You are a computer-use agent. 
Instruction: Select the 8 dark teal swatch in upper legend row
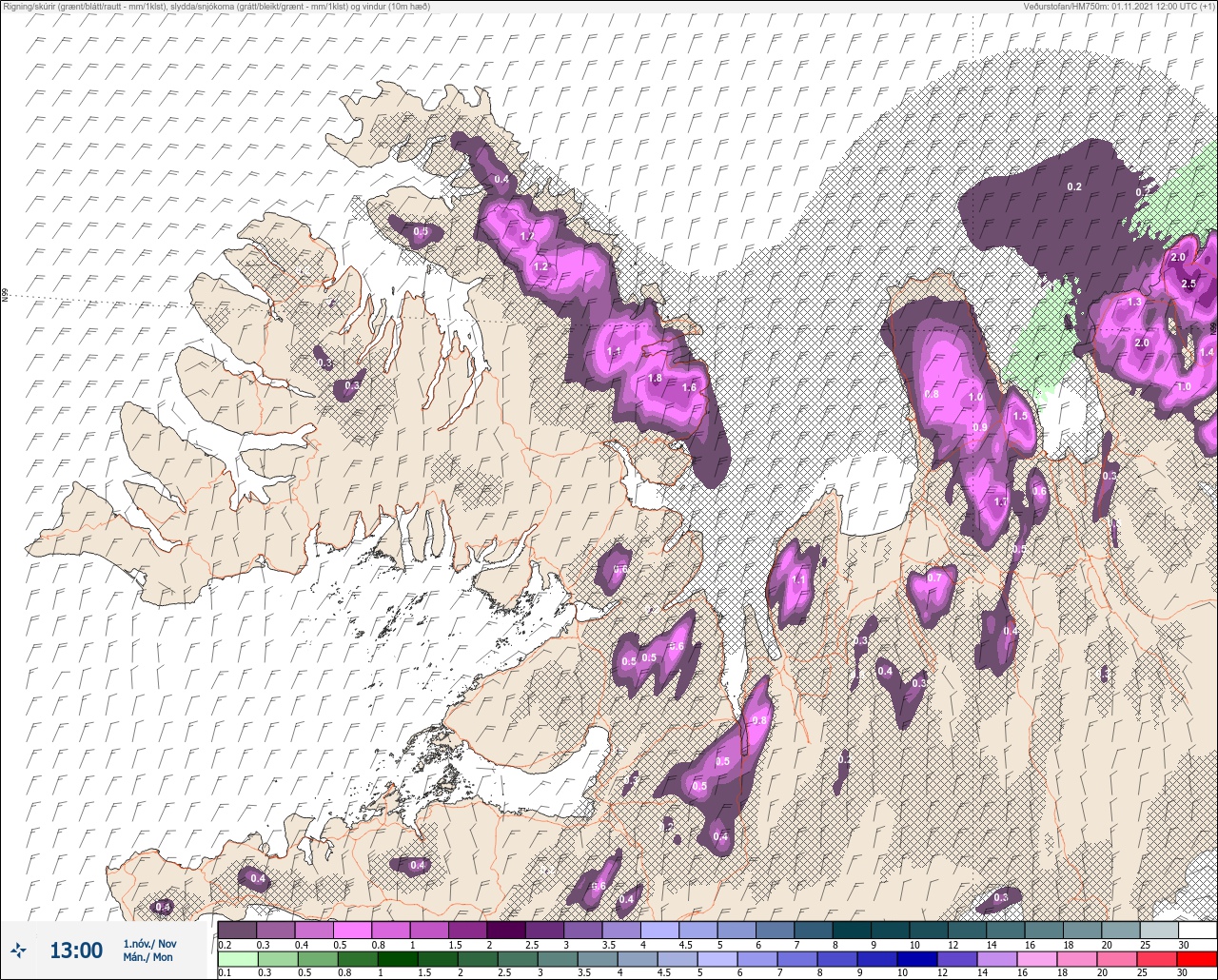pos(852,930)
